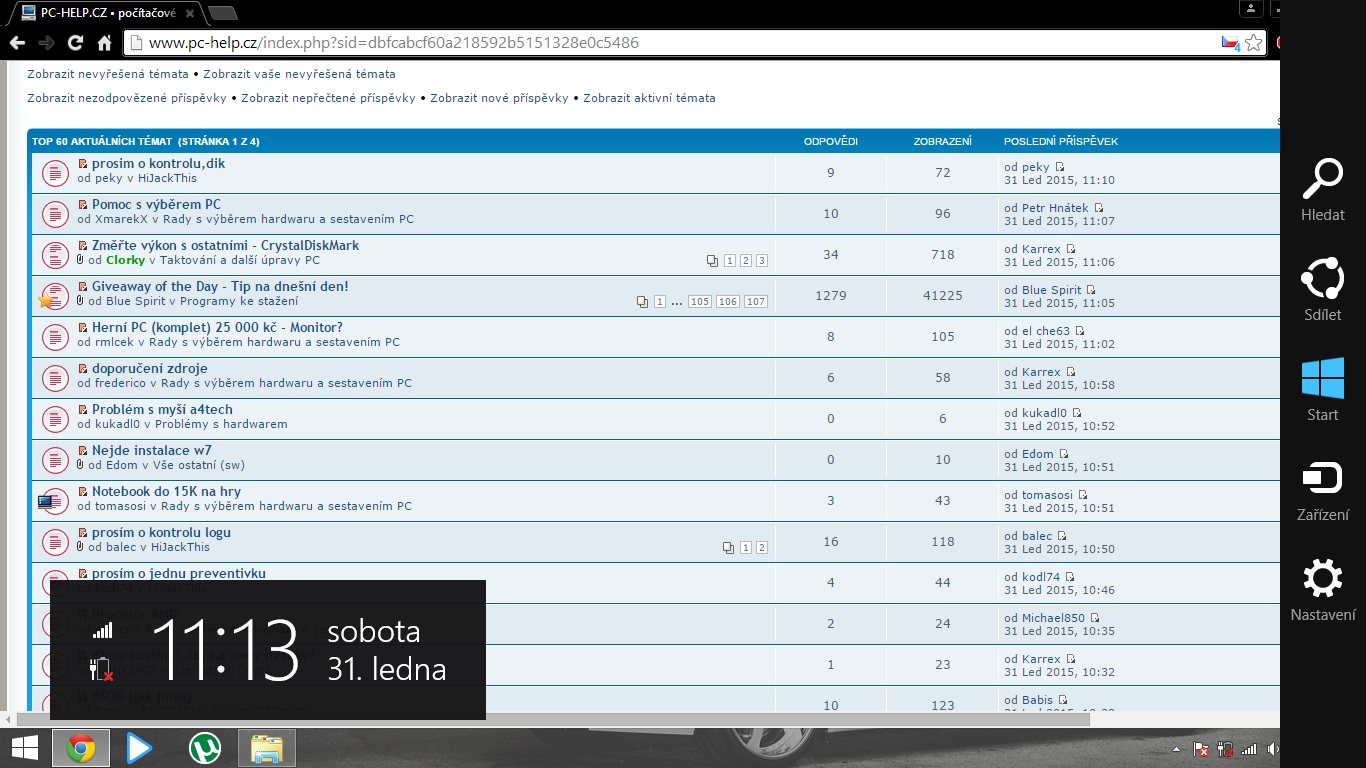Go to Chrome home page

(104, 43)
